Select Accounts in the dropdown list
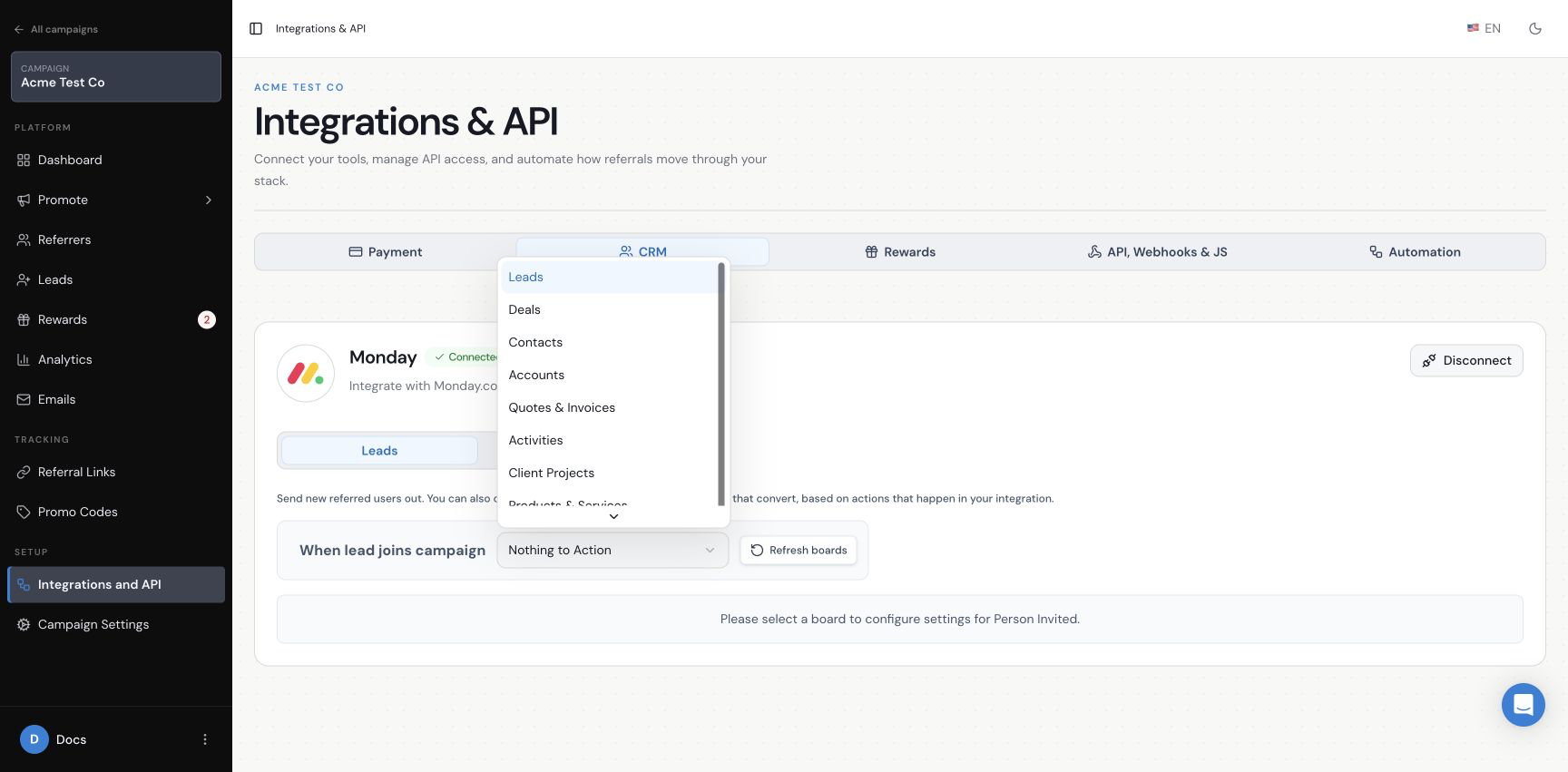 tap(610, 375)
